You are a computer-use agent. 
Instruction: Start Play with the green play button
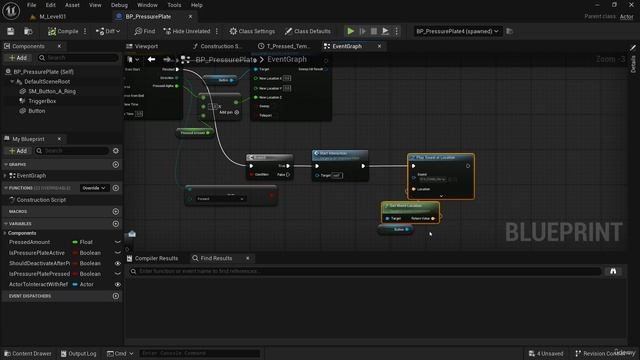[x=351, y=31]
